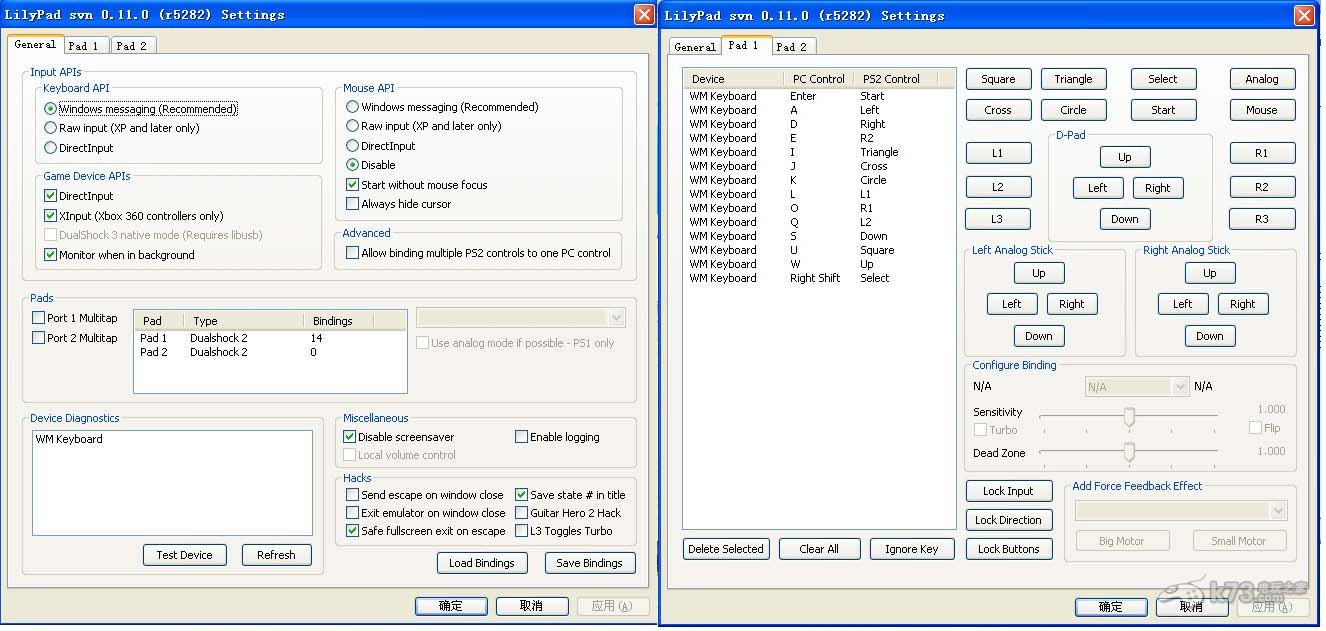Click Clear All bindings button
Image resolution: width=1326 pixels, height=631 pixels.
819,549
